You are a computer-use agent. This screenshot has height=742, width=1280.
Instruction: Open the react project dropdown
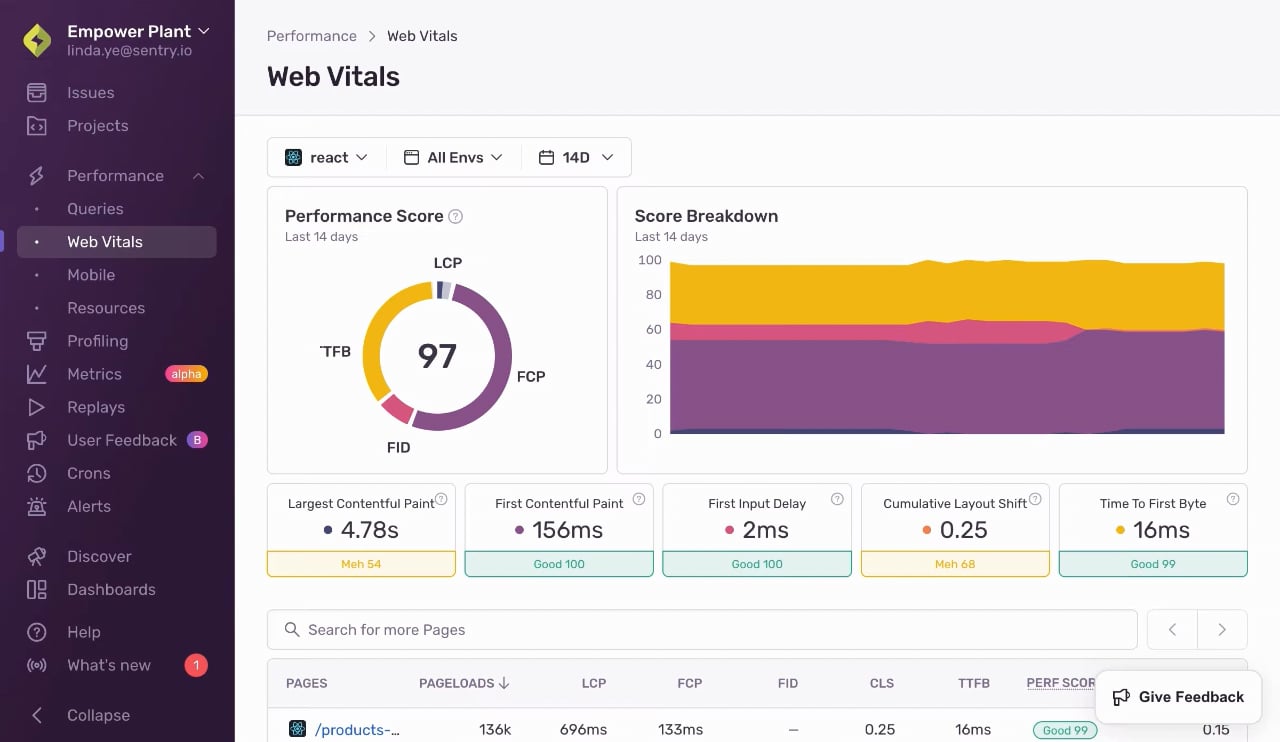pos(327,157)
